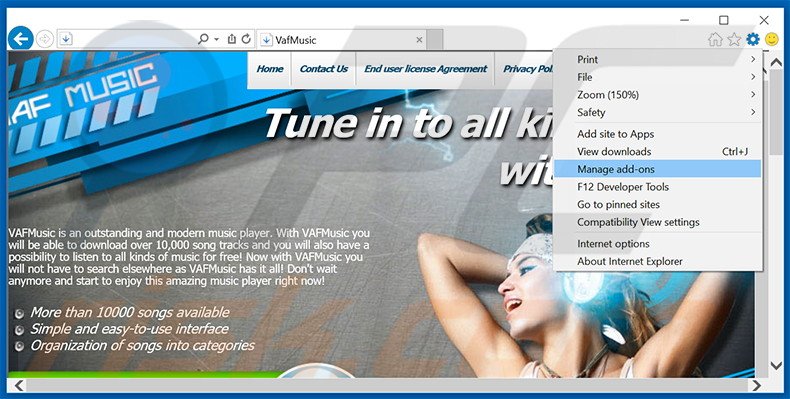Choose Manage add-ons from the menu
The width and height of the screenshot is (790, 399).
pos(658,169)
